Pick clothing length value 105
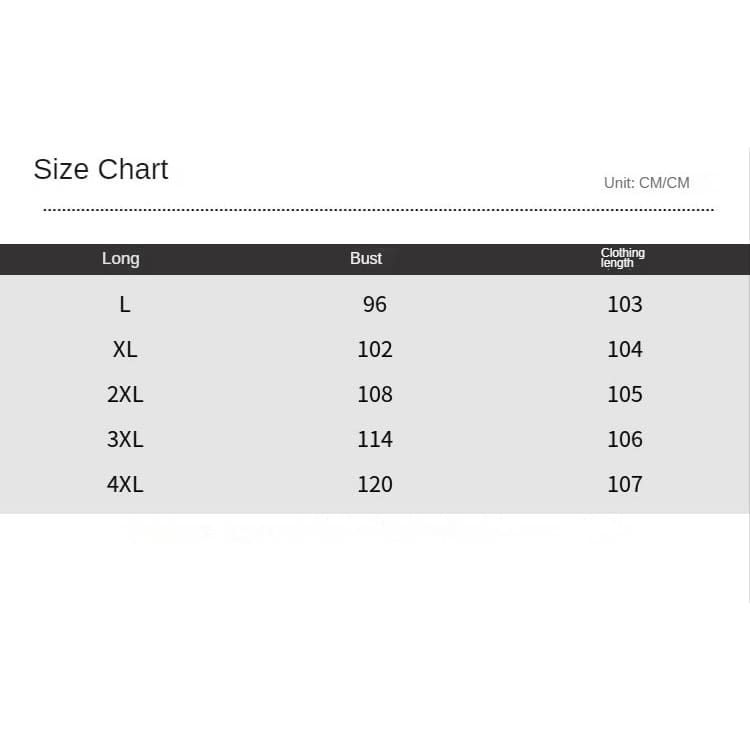Viewport: 750px width, 750px height. pyautogui.click(x=625, y=394)
